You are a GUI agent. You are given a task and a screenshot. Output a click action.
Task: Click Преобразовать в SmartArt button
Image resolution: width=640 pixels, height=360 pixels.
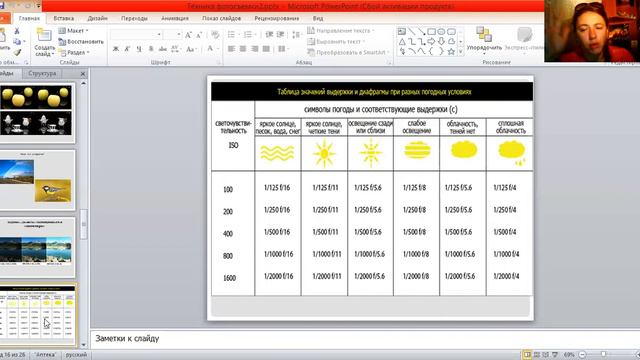point(348,53)
